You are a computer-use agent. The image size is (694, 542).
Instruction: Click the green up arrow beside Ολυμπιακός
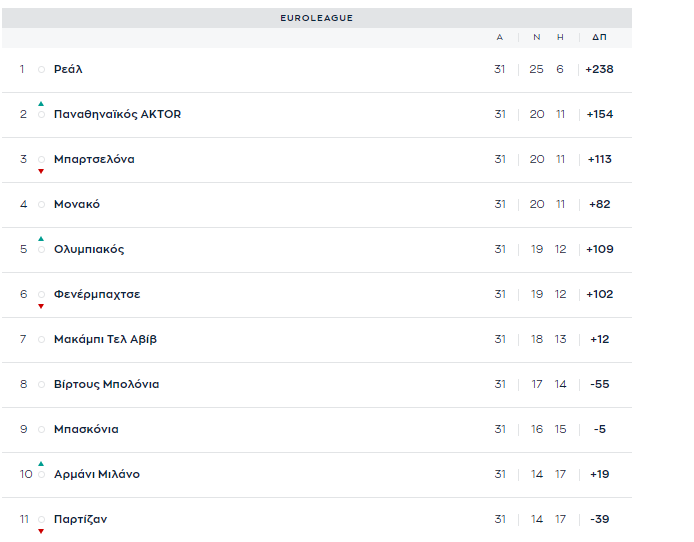41,238
